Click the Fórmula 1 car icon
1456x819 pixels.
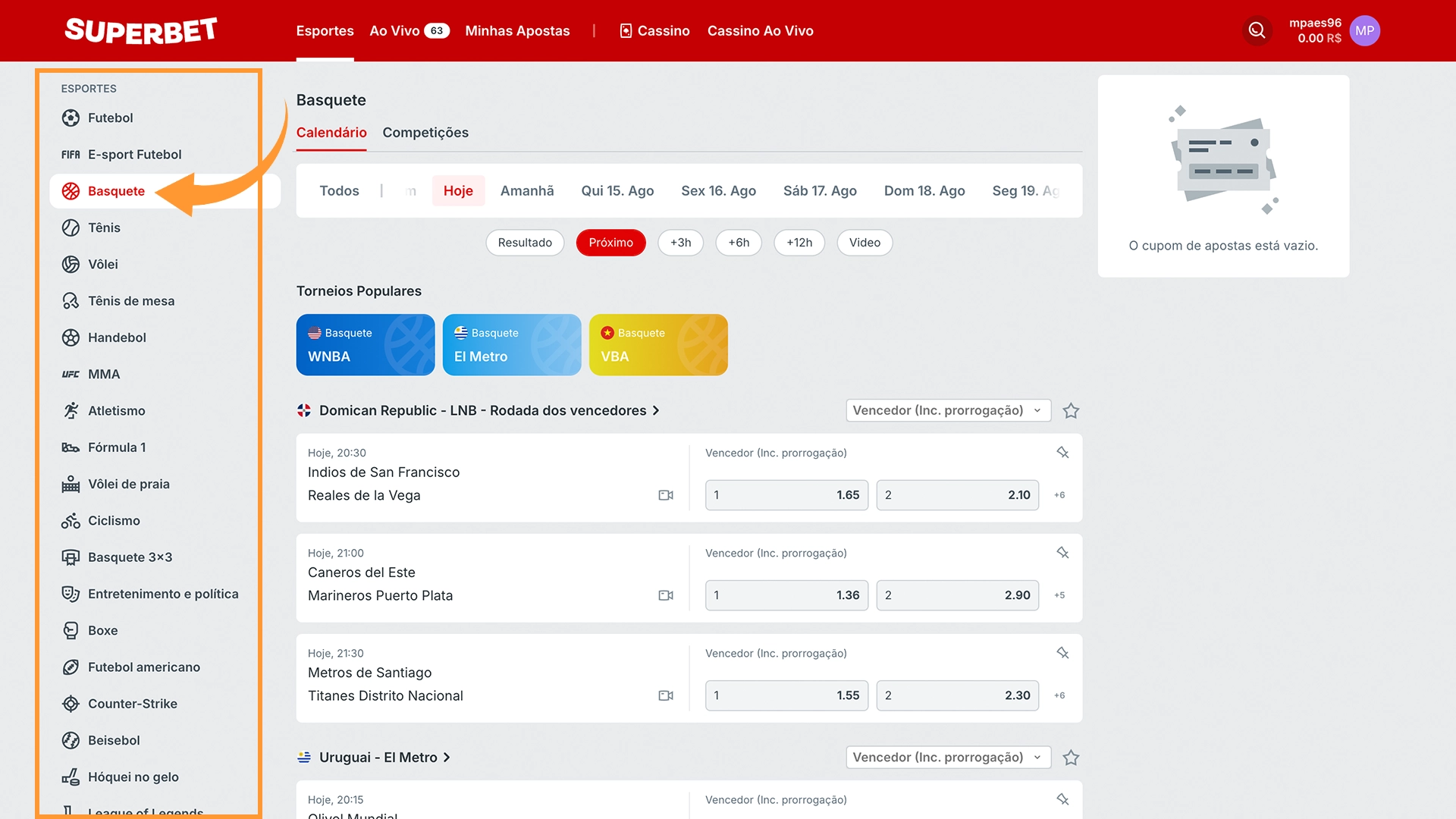(x=71, y=447)
